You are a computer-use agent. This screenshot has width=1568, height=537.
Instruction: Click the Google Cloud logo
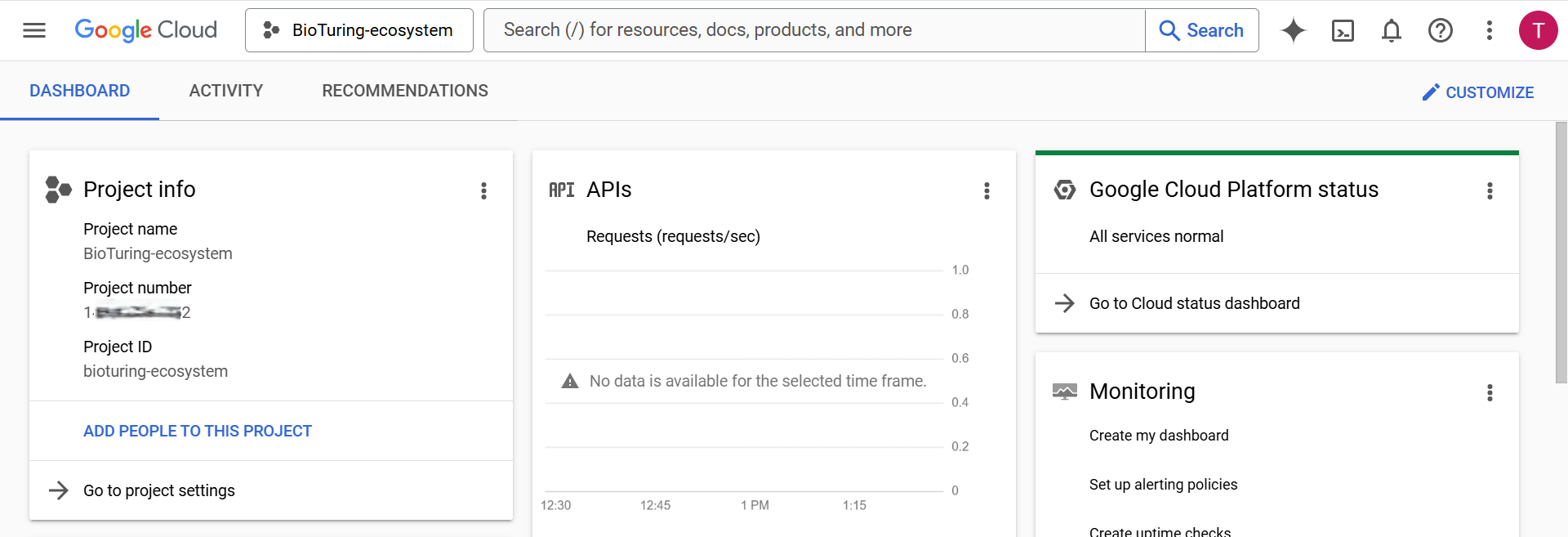click(145, 30)
